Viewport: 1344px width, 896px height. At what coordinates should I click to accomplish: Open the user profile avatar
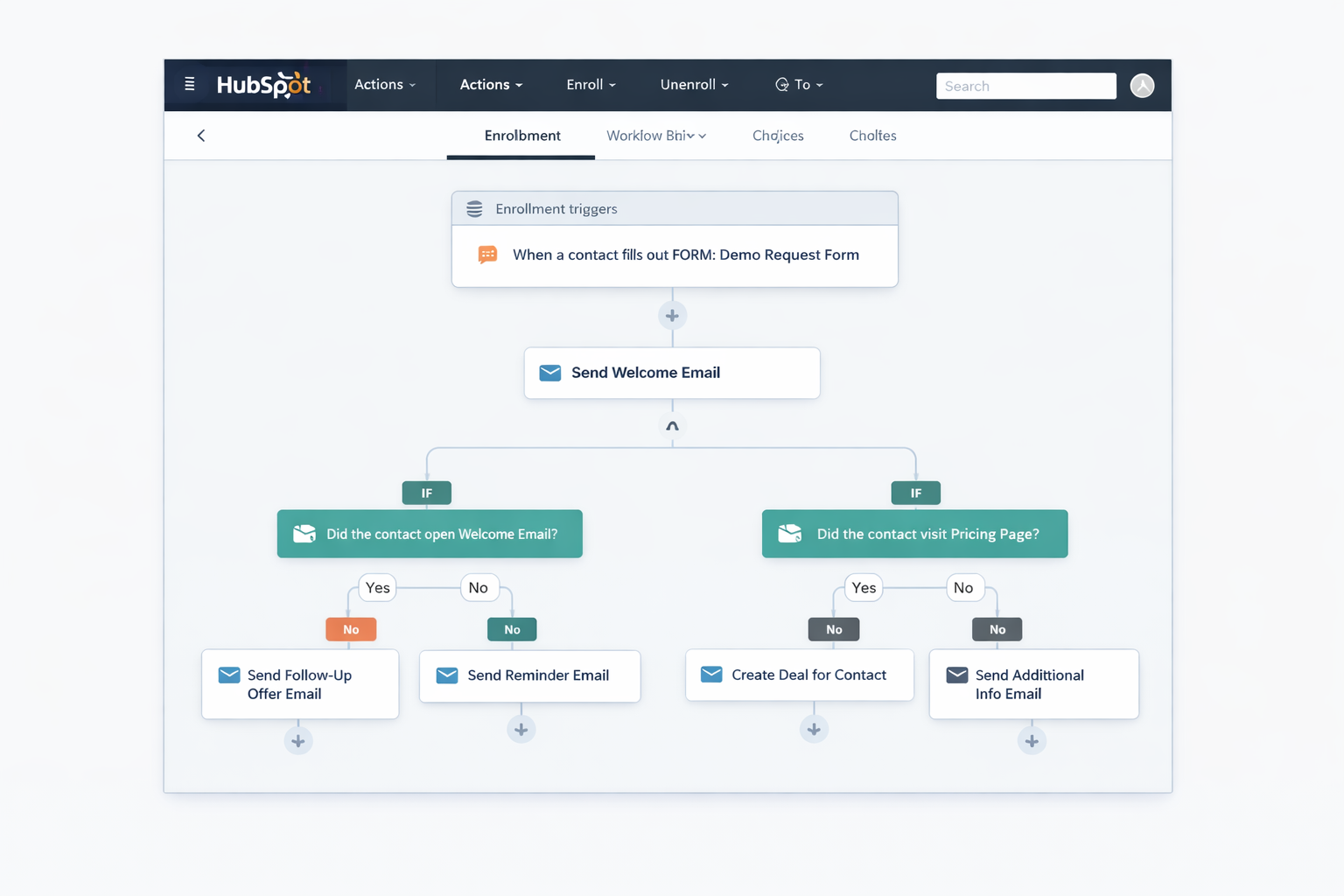tap(1142, 86)
